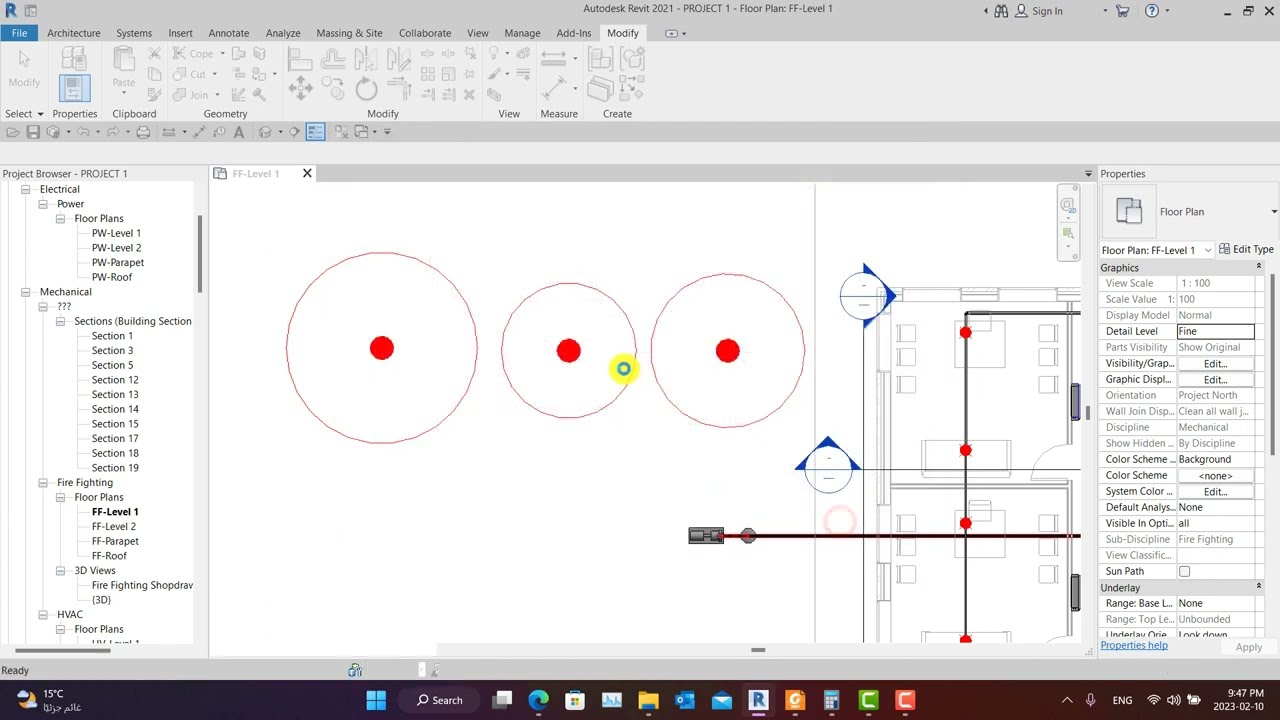Toggle the Properties palette button in ribbon

coord(74,88)
